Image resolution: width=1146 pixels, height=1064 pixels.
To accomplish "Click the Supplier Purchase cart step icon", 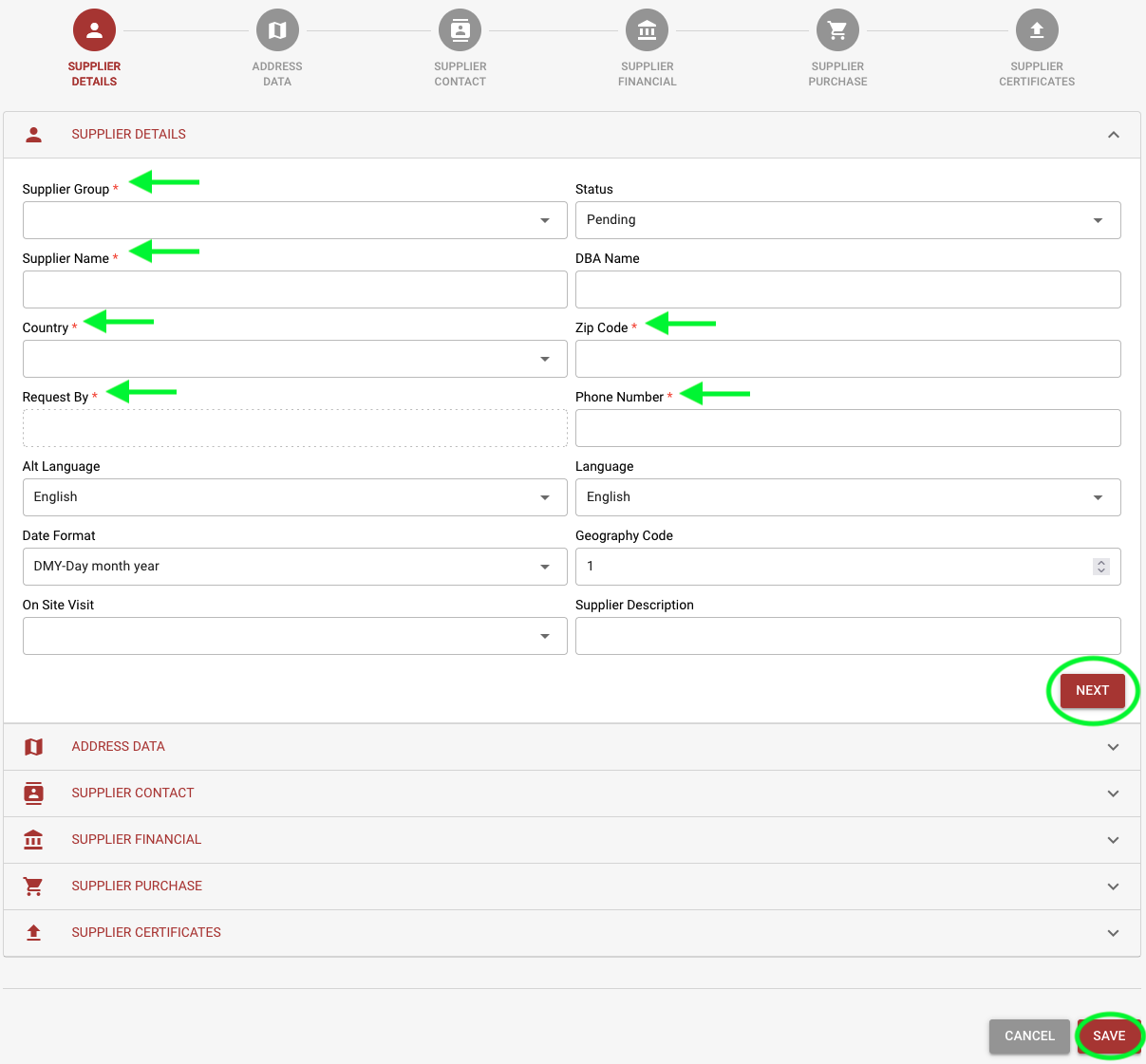I will (x=837, y=30).
